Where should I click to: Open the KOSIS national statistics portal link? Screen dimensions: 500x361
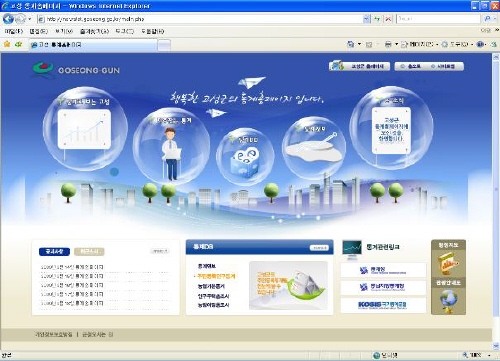[x=383, y=305]
